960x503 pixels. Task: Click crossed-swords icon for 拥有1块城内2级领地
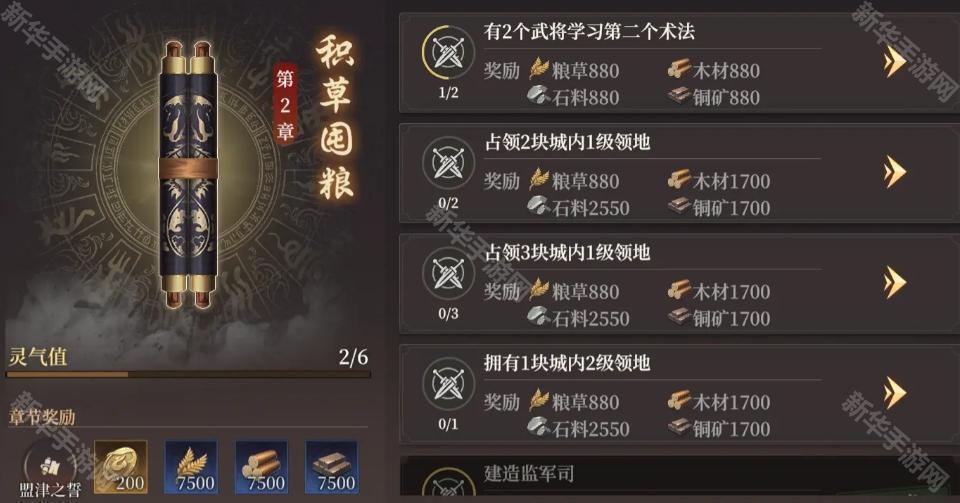coord(448,384)
